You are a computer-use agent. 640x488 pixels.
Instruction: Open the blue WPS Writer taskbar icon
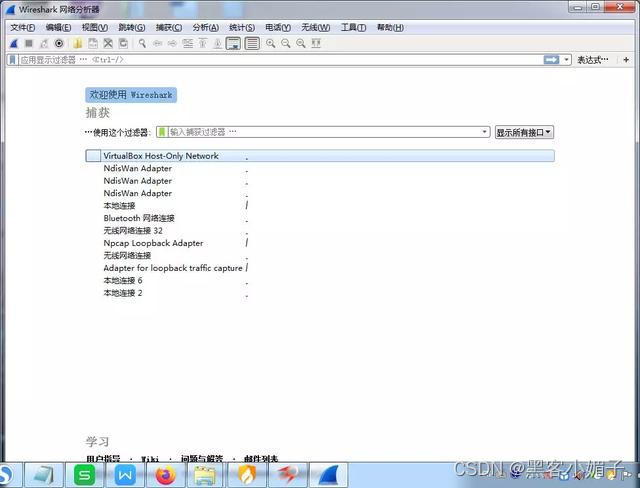[125, 475]
